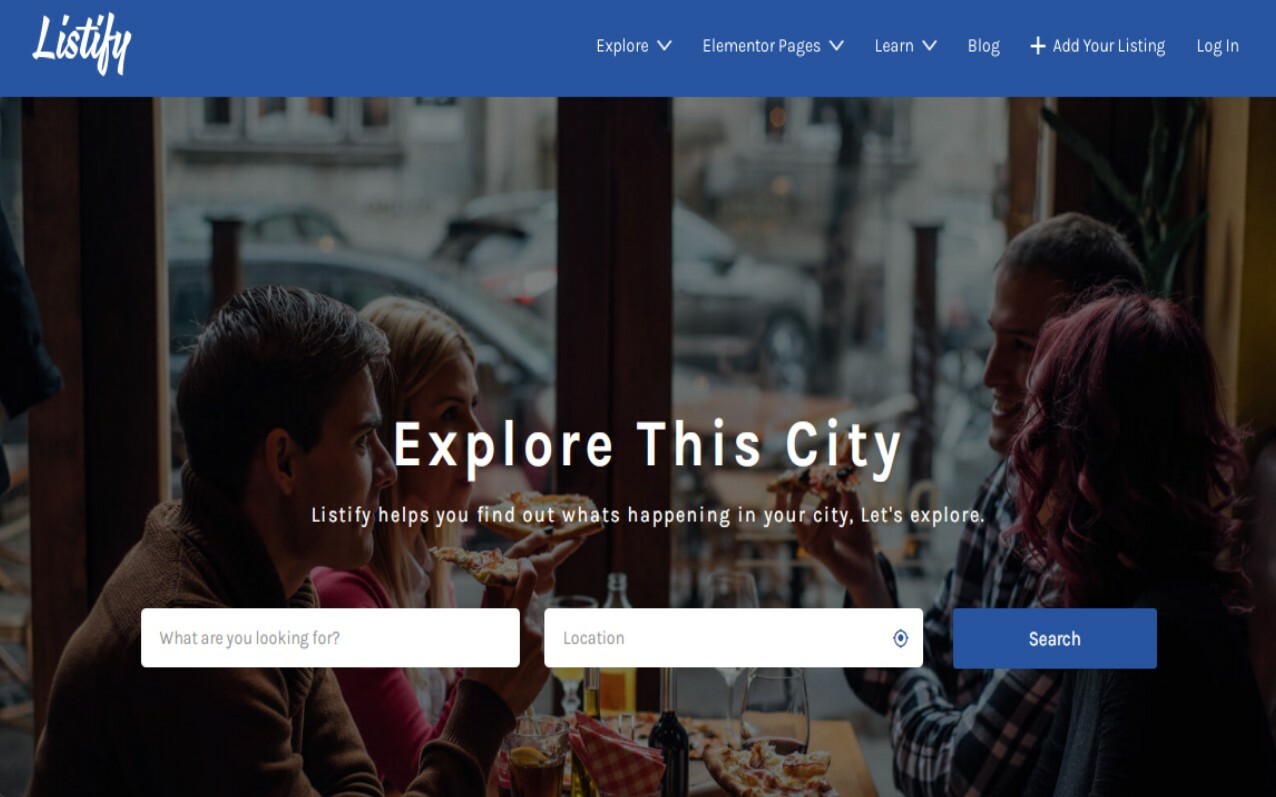The image size is (1276, 797).
Task: Click the 'Listify helps you find out' tagline text
Action: [648, 516]
